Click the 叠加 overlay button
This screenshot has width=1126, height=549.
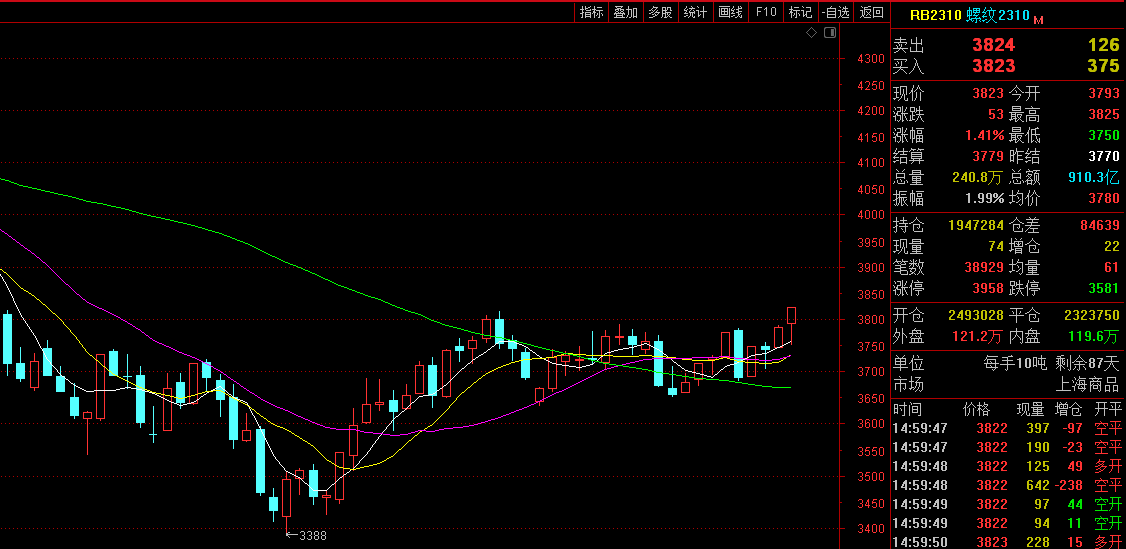coord(625,12)
